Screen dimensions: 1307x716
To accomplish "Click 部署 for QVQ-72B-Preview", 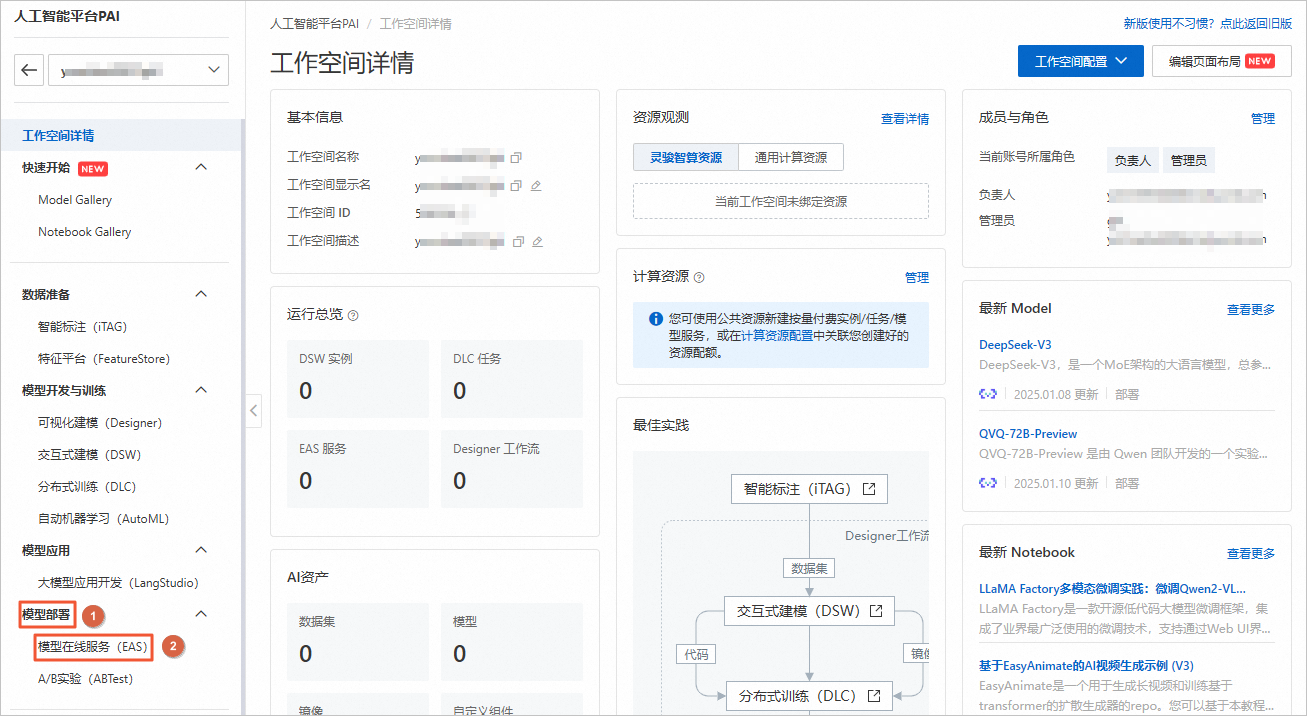I will pos(1127,483).
